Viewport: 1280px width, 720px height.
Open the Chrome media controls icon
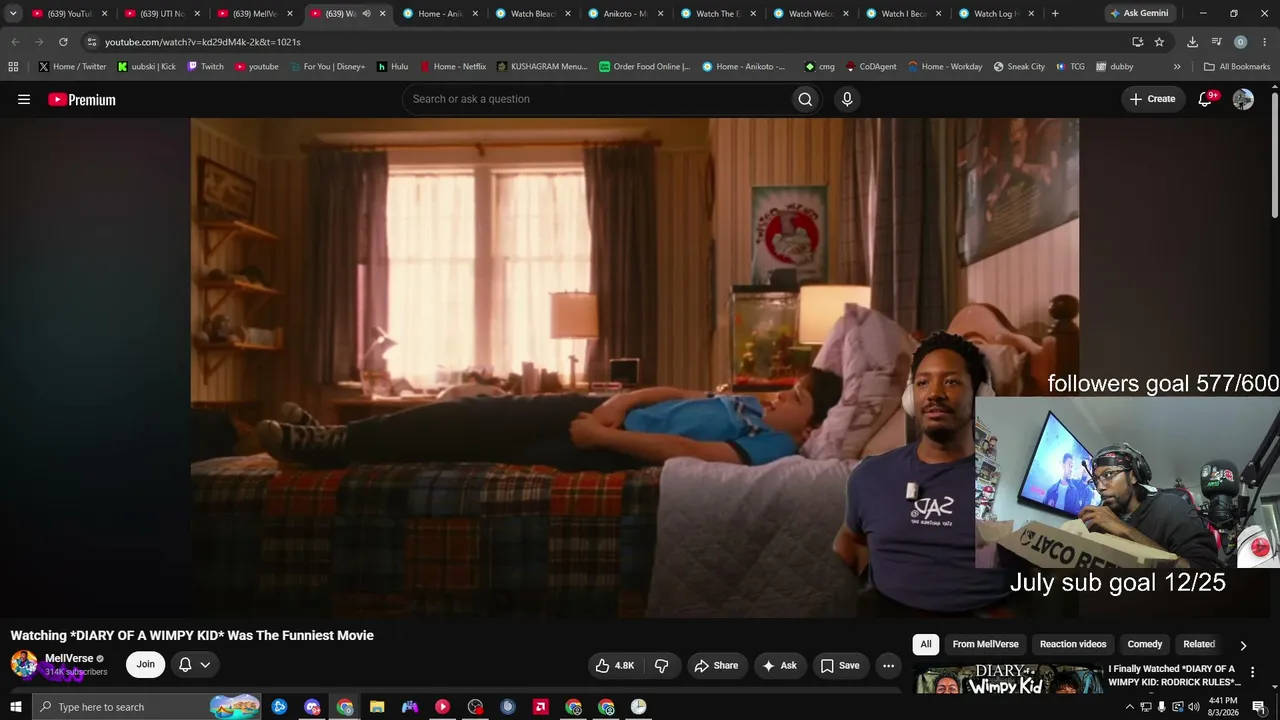click(1216, 42)
